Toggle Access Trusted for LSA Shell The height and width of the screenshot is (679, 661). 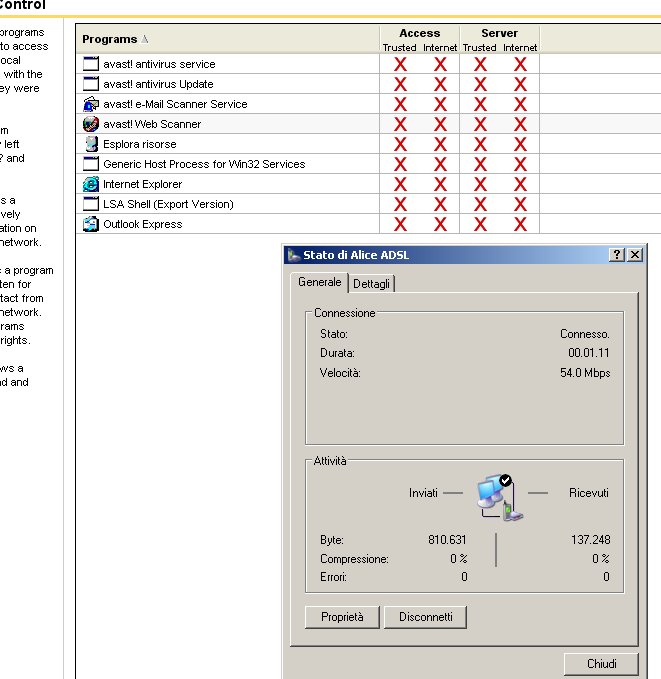[400, 204]
